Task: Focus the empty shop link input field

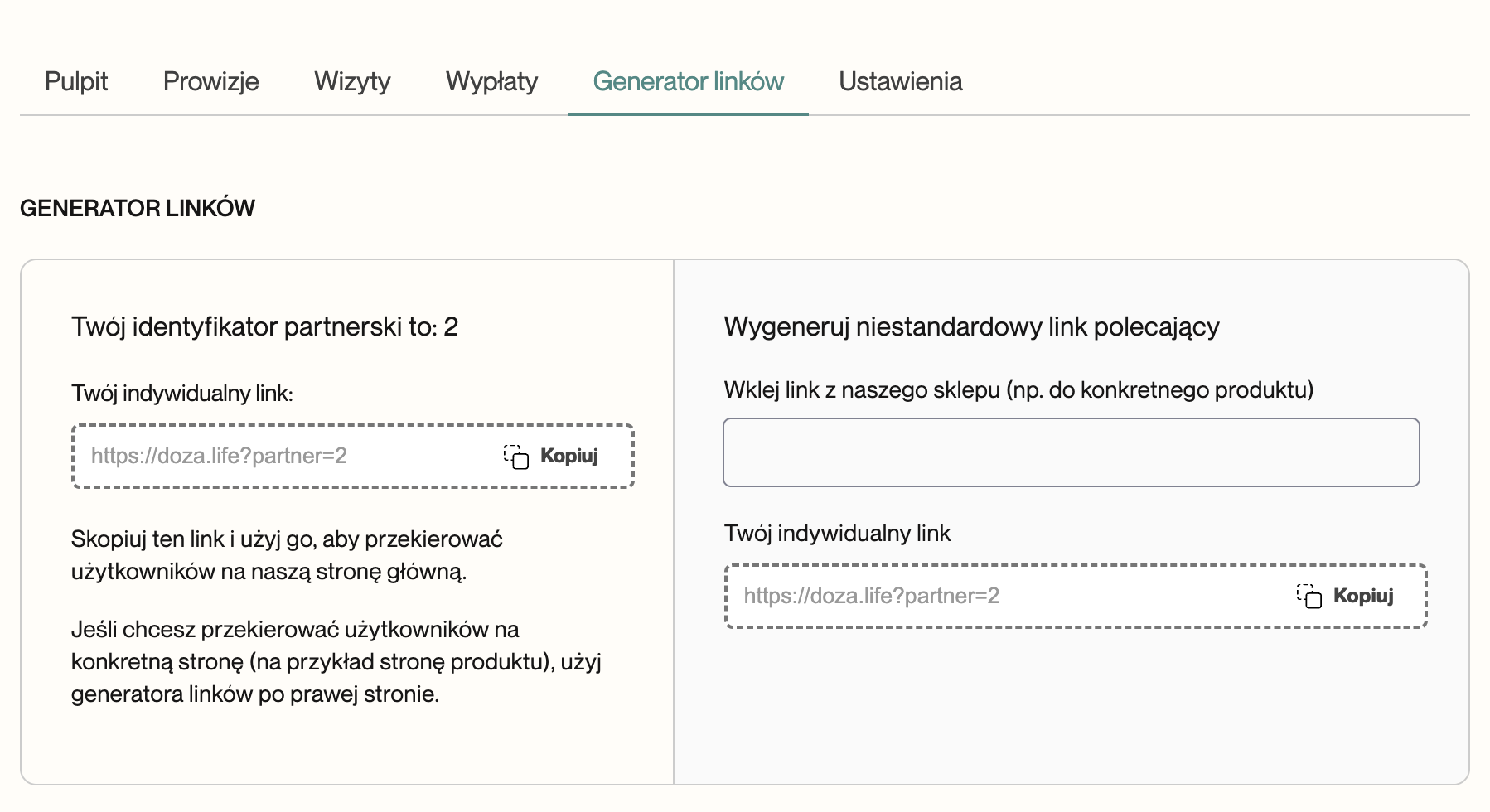Action: [x=1071, y=452]
